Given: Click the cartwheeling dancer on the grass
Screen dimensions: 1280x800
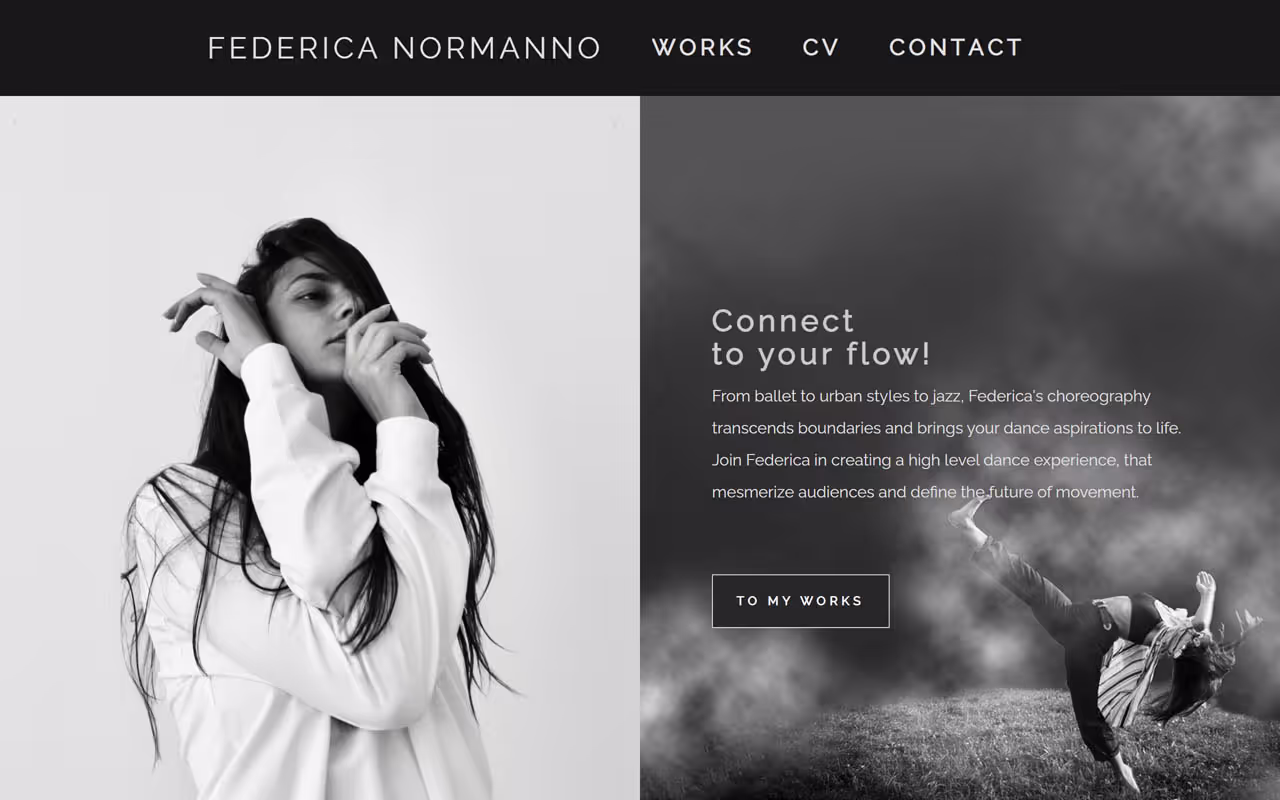Looking at the screenshot, I should [1100, 640].
